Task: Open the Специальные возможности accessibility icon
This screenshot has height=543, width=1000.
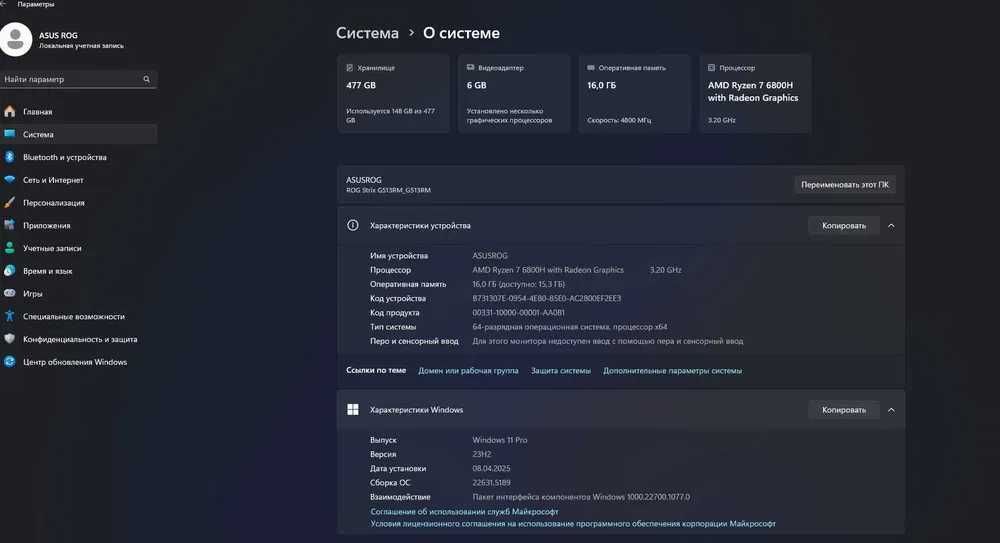Action: click(10, 316)
